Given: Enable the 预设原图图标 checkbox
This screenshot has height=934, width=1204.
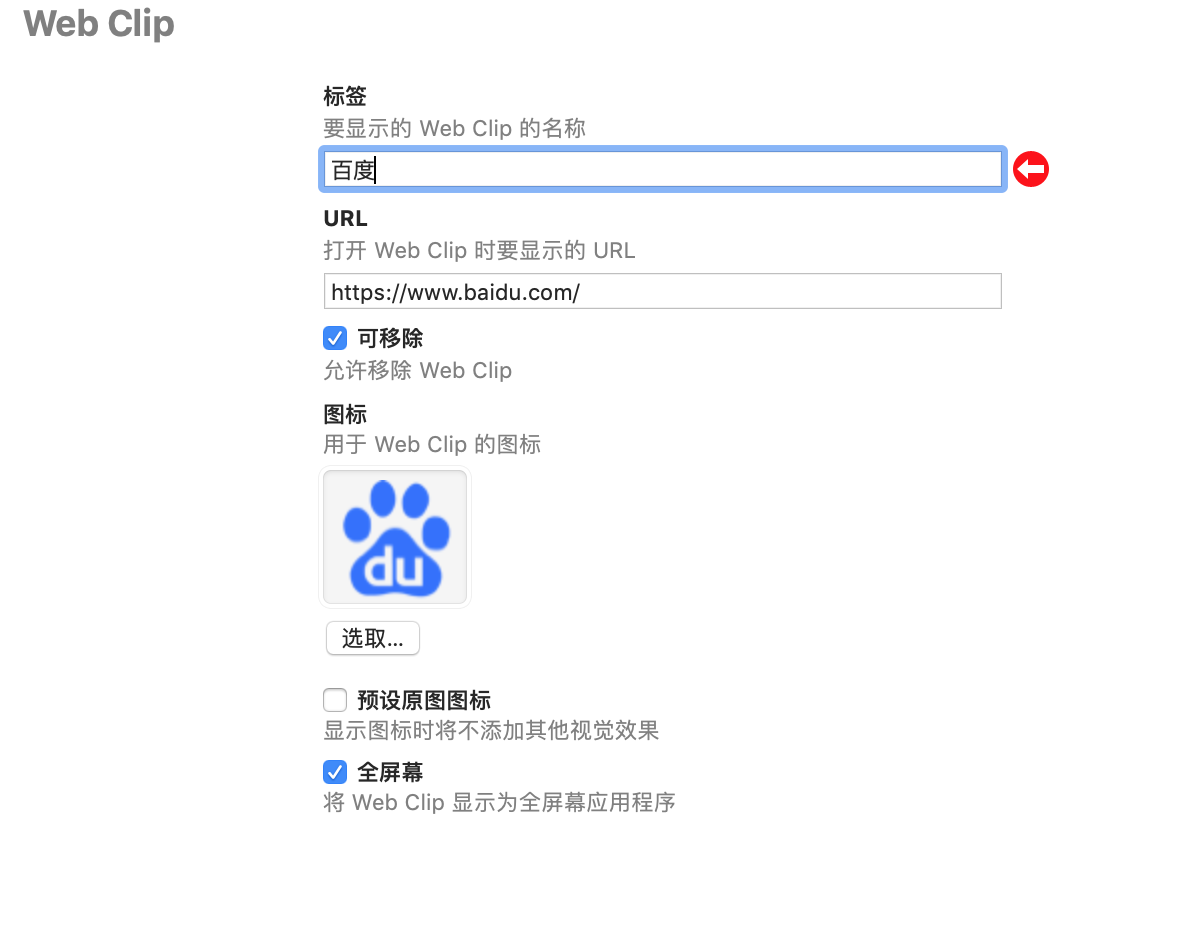Looking at the screenshot, I should (x=335, y=700).
